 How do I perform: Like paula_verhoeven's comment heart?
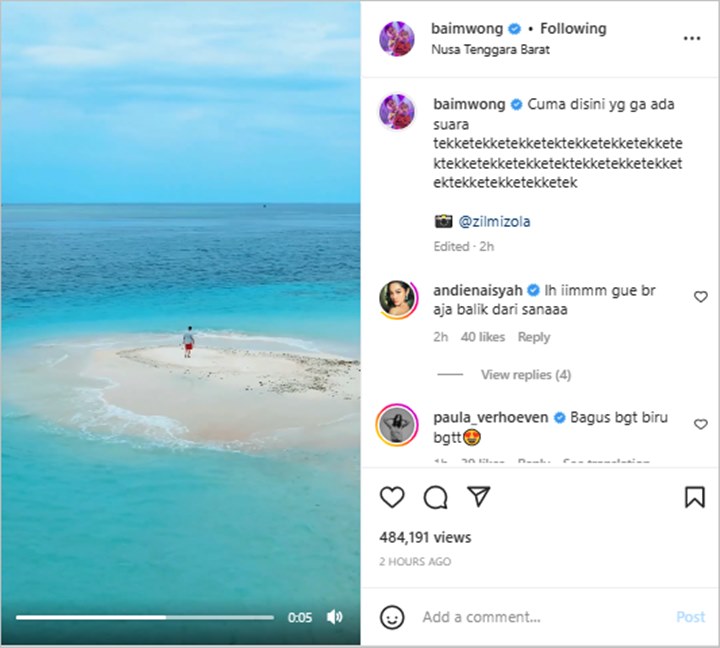[700, 425]
